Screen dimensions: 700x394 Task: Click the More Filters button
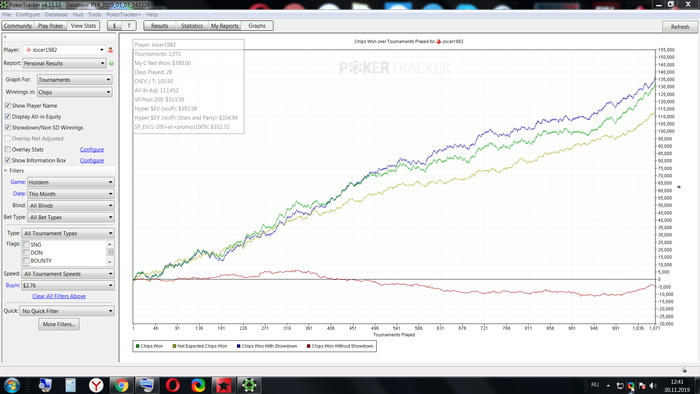point(59,324)
